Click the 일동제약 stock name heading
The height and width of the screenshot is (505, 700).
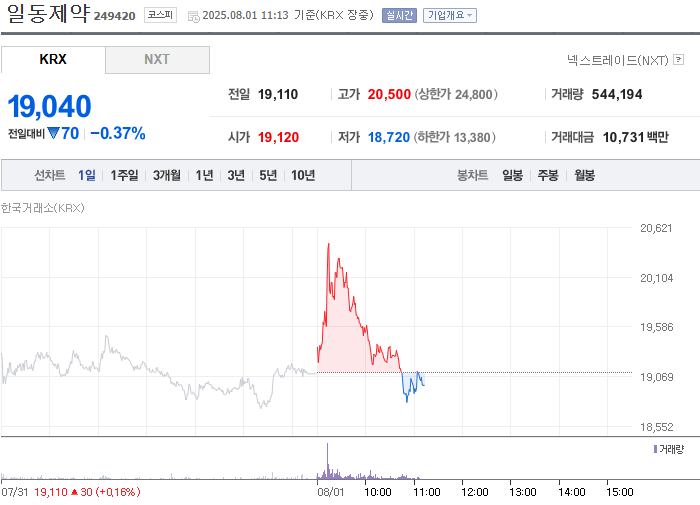coord(48,13)
